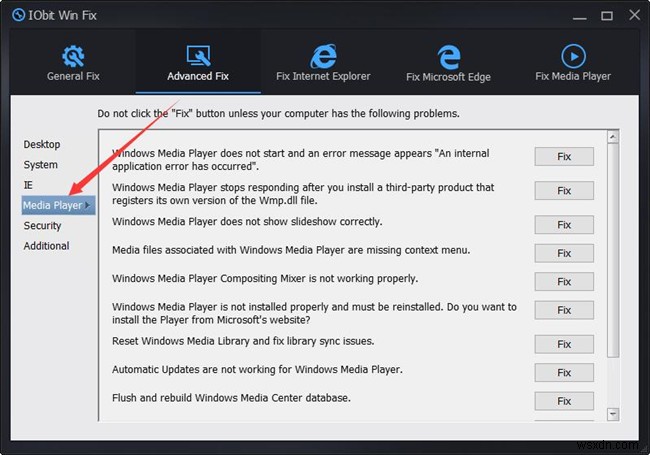Click the warning text about the Fix button

tap(279, 114)
